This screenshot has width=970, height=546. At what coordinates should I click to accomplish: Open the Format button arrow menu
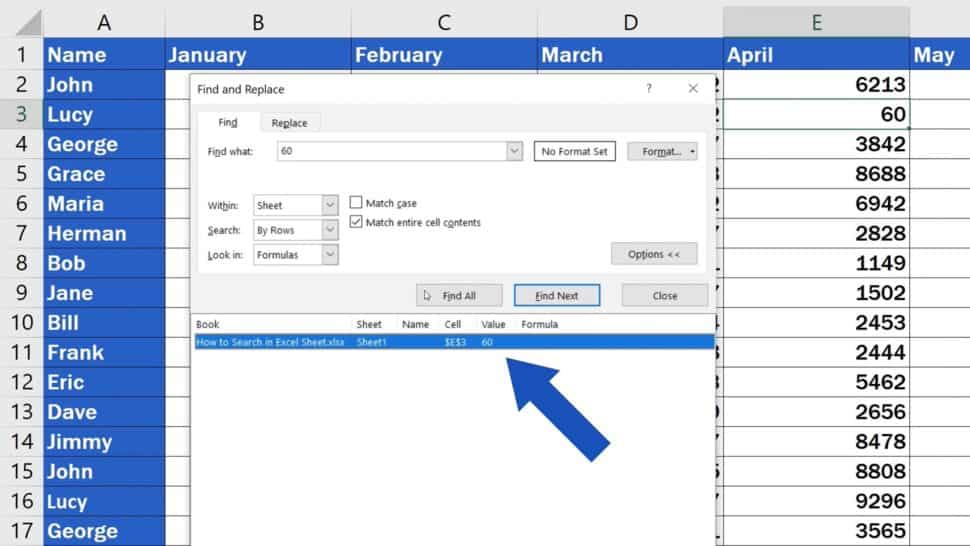692,152
